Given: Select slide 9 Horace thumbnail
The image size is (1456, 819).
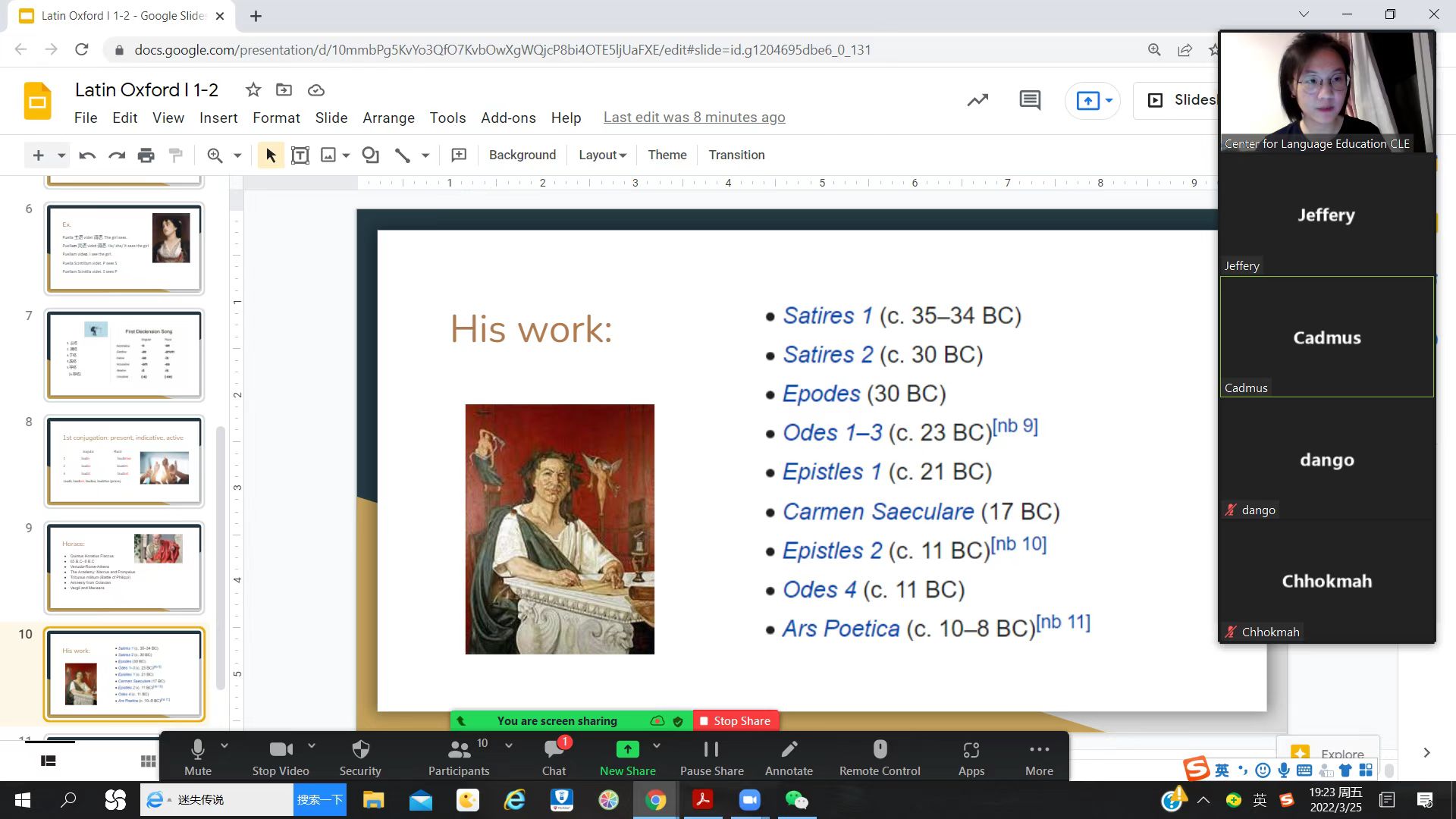Looking at the screenshot, I should 124,568.
